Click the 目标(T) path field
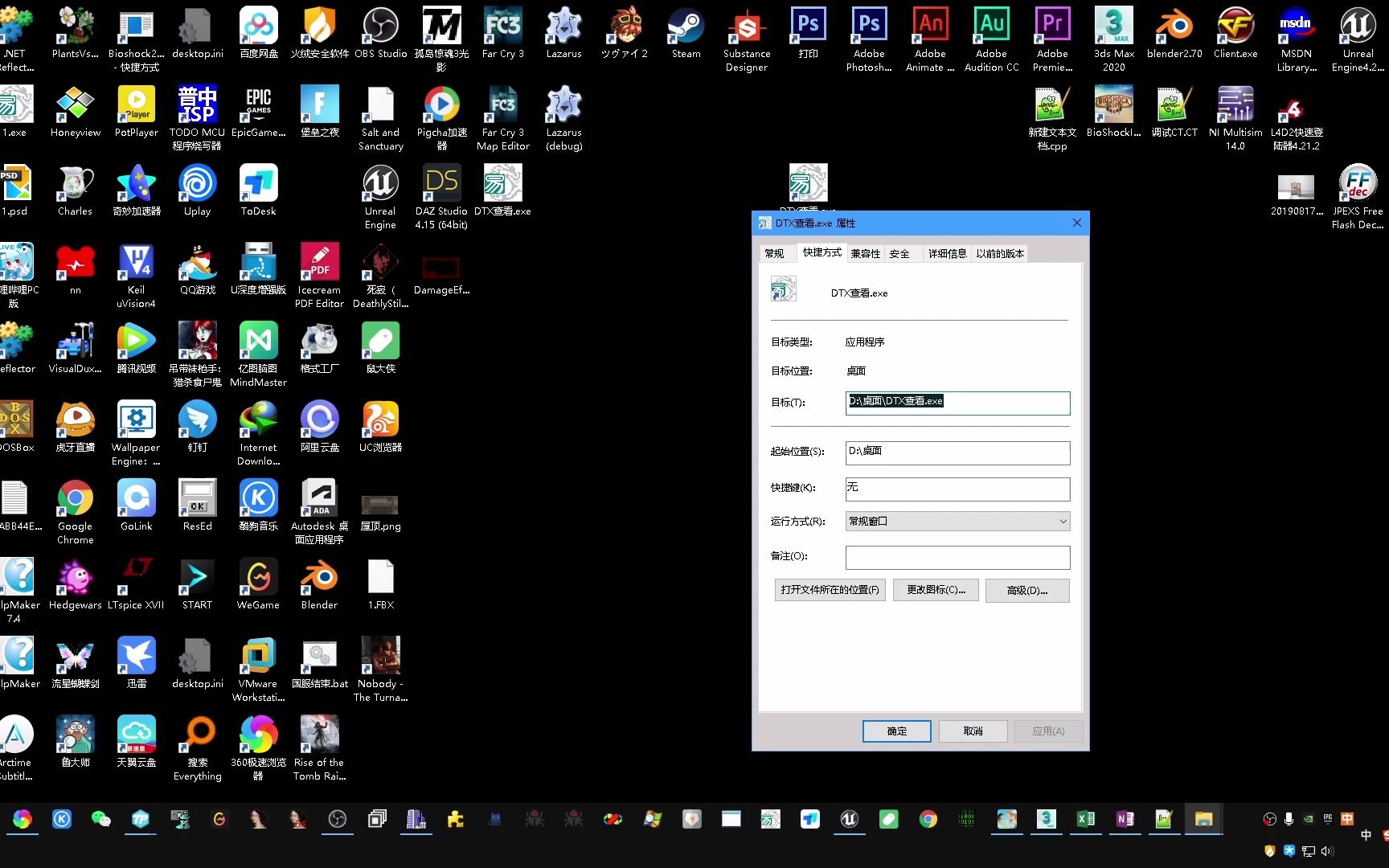This screenshot has width=1389, height=868. click(957, 403)
